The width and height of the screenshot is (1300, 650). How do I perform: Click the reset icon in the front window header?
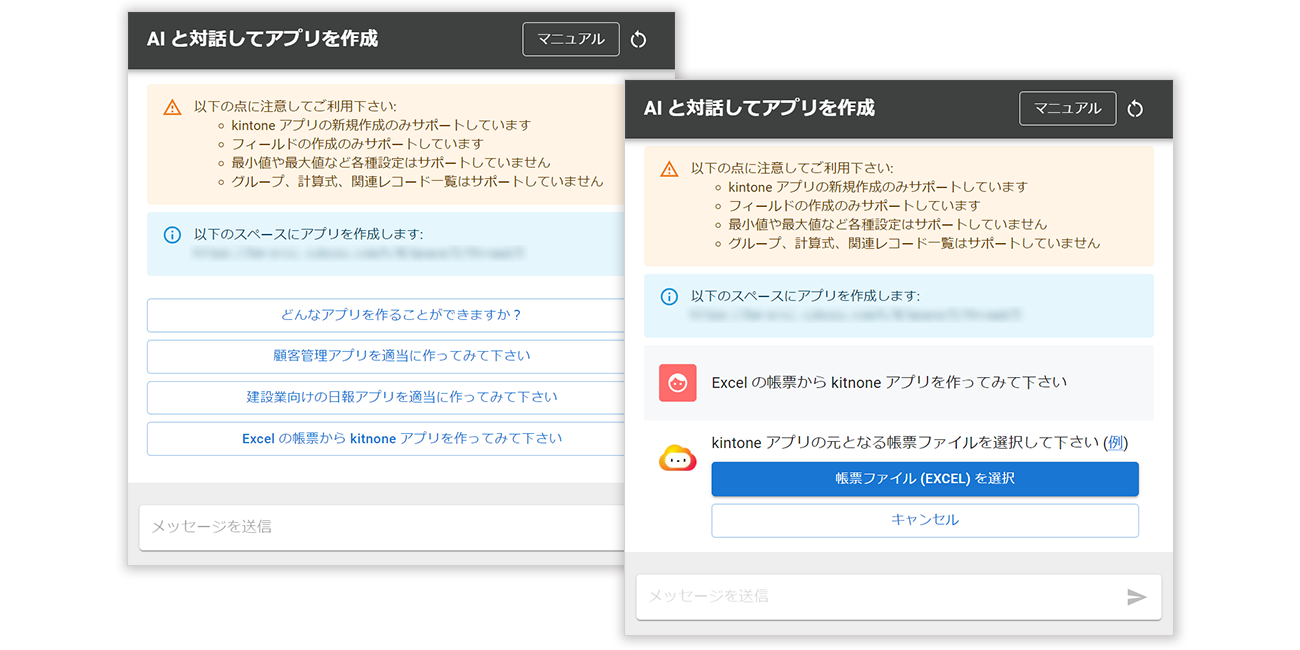(x=1135, y=109)
